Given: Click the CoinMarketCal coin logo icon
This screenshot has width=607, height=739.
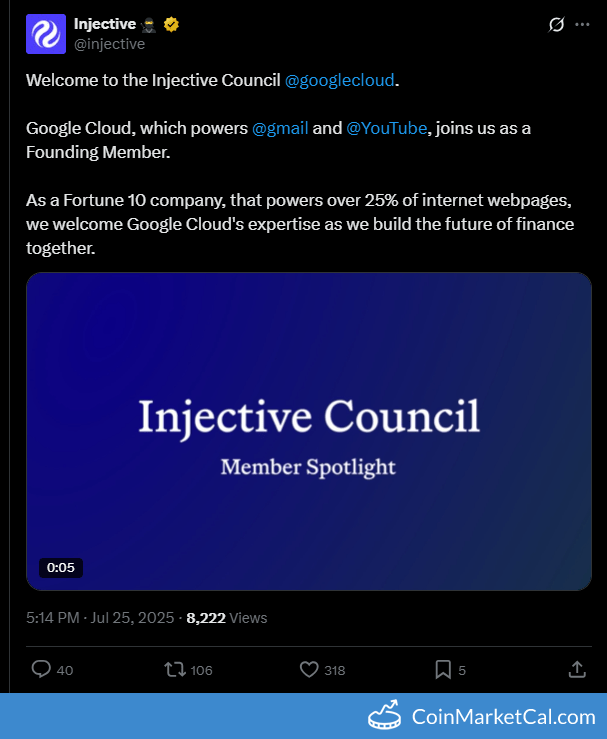Looking at the screenshot, I should [x=384, y=715].
